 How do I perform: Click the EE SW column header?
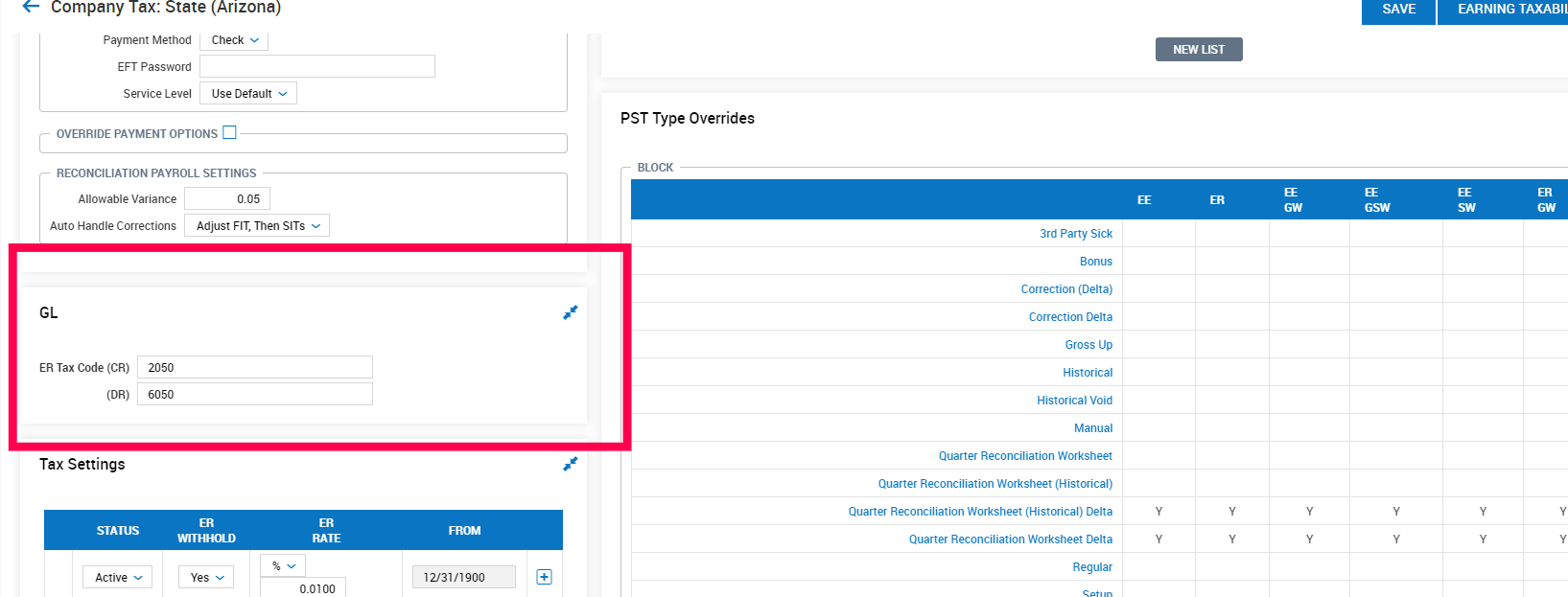click(1466, 199)
